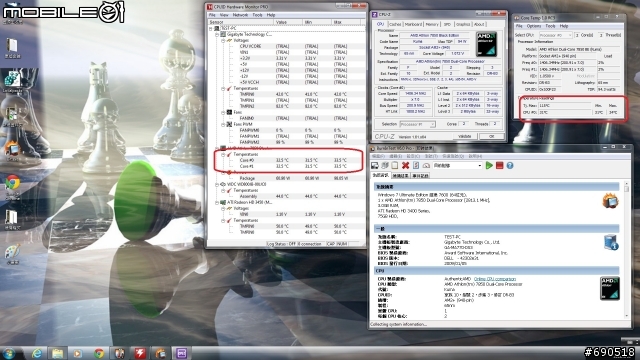640x360 pixels.
Task: Click the BurnInTest vertical scrollbar
Action: coord(627,250)
